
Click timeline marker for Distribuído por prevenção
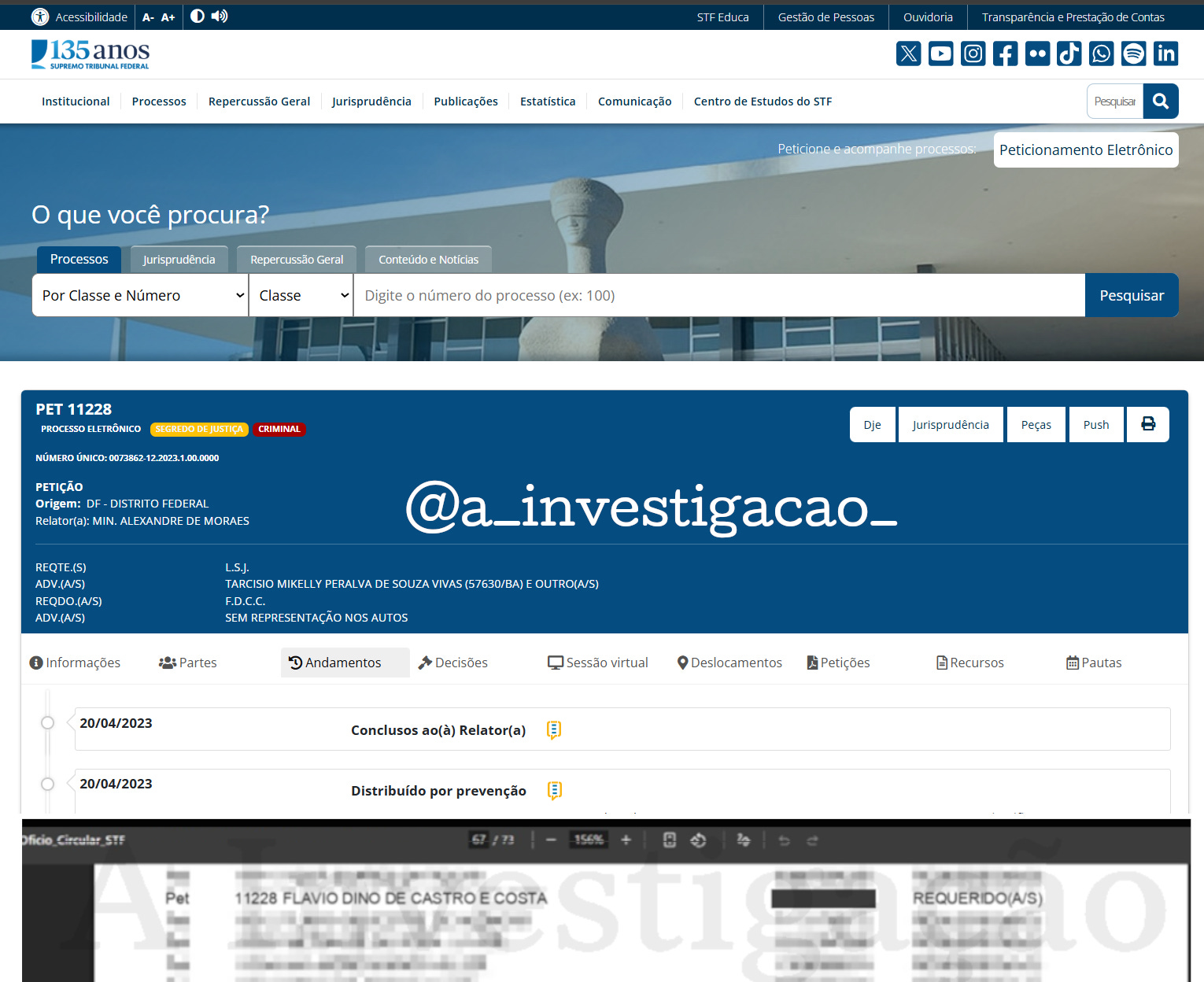pyautogui.click(x=48, y=784)
